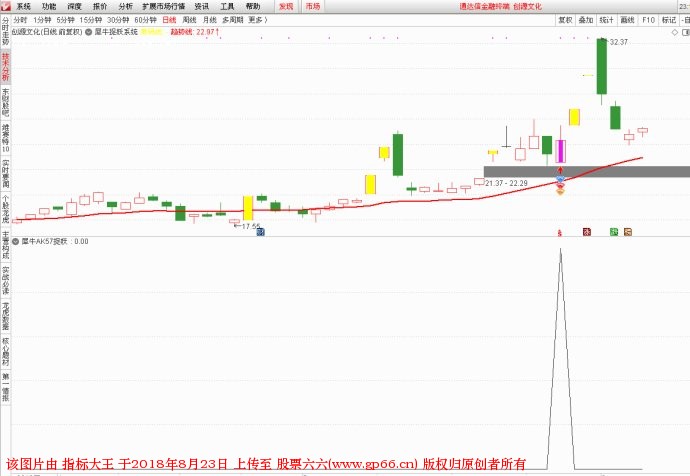Switch to the 分时 period tab
Viewport: 690px width, 476px height.
point(20,20)
